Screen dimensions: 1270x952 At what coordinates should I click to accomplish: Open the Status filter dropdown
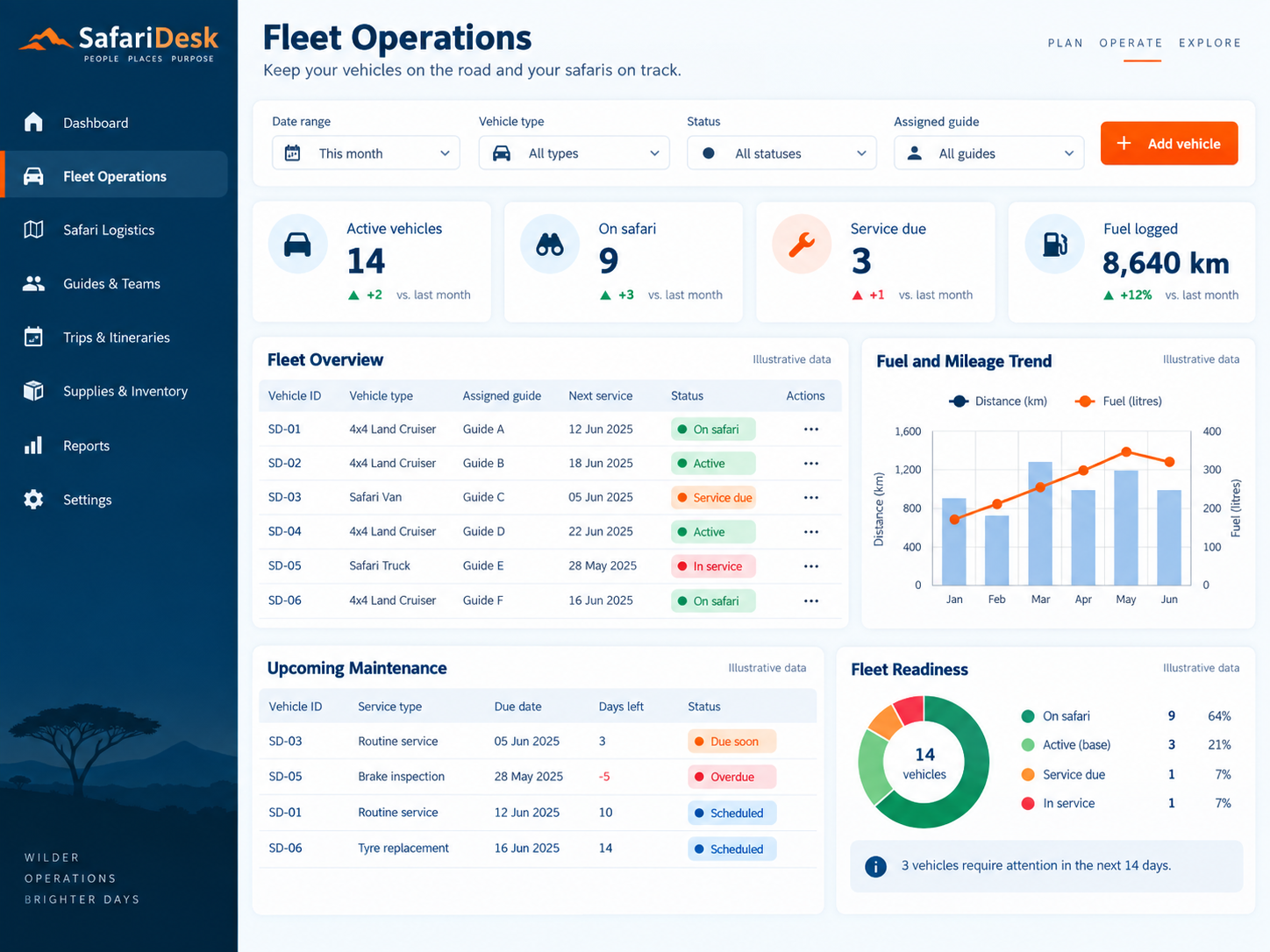(x=781, y=153)
